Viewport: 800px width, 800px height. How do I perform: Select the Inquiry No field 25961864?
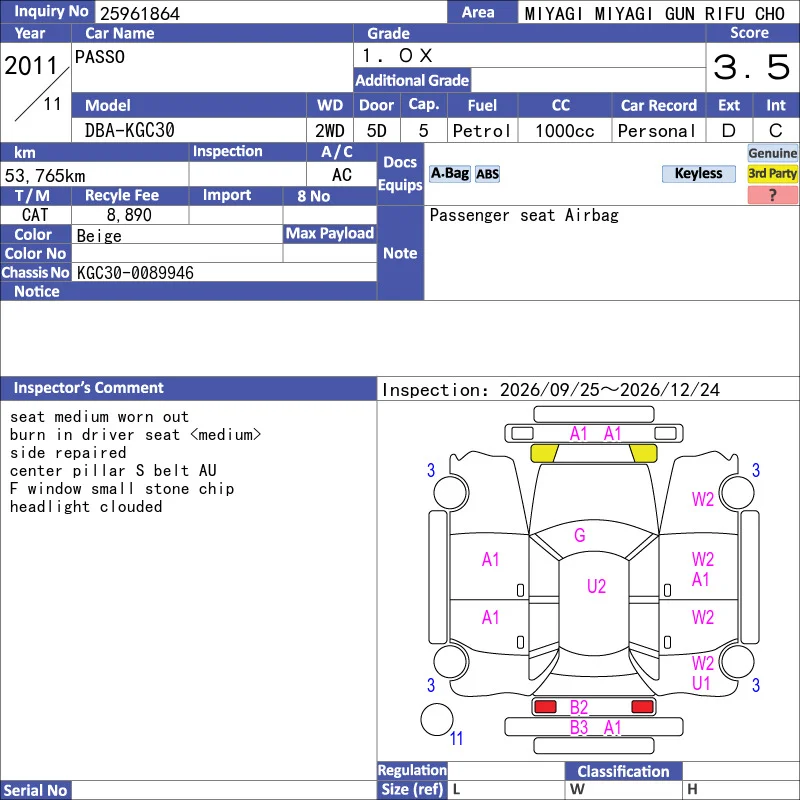pyautogui.click(x=270, y=13)
